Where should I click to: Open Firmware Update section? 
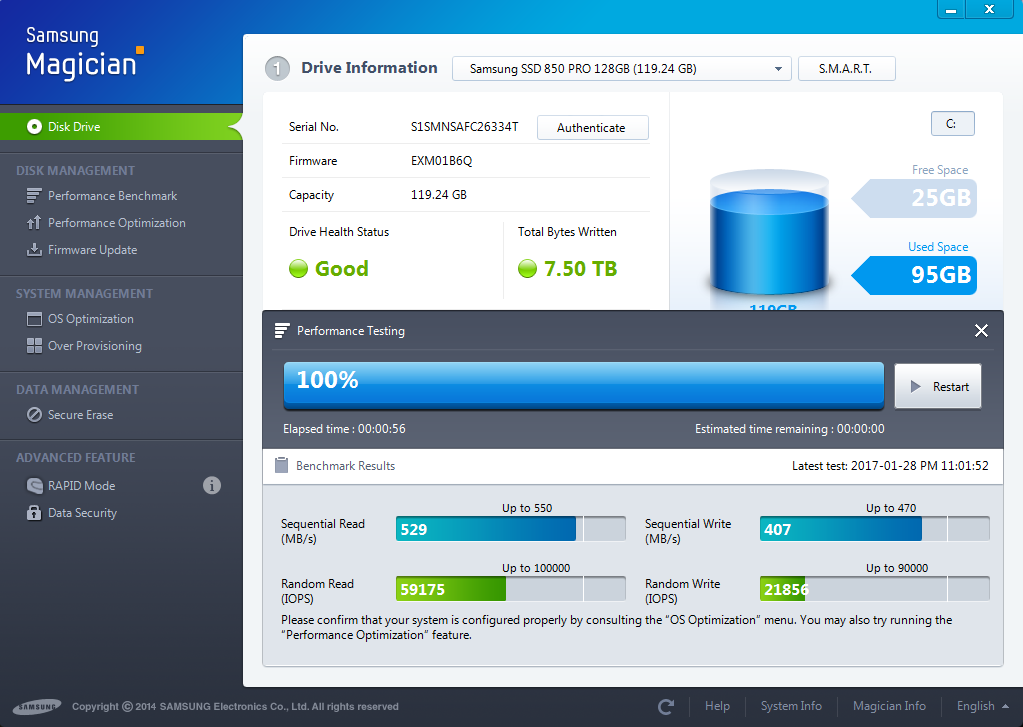93,250
